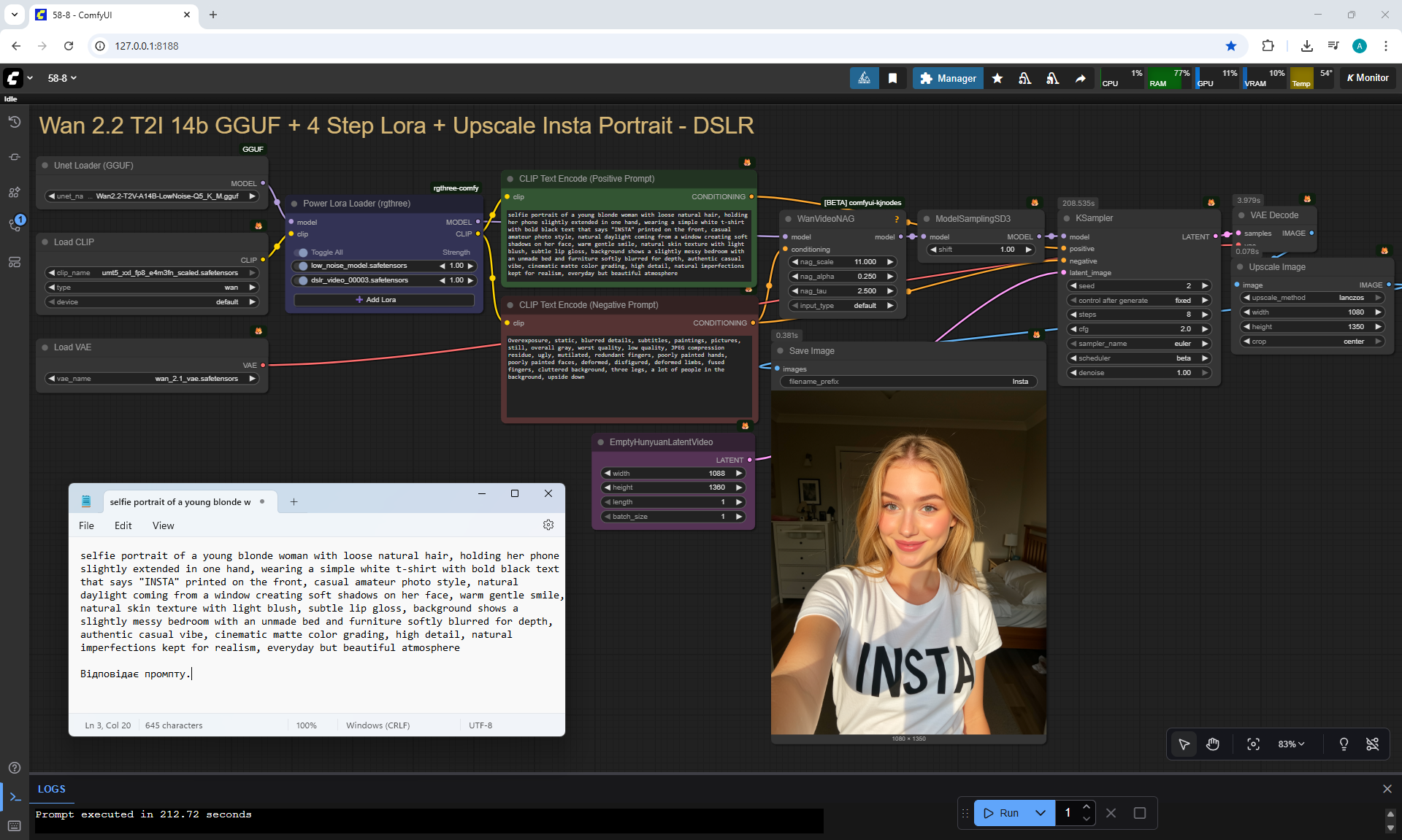The width and height of the screenshot is (1402, 840).
Task: Expand the Run button dropdown arrow
Action: click(x=1041, y=813)
